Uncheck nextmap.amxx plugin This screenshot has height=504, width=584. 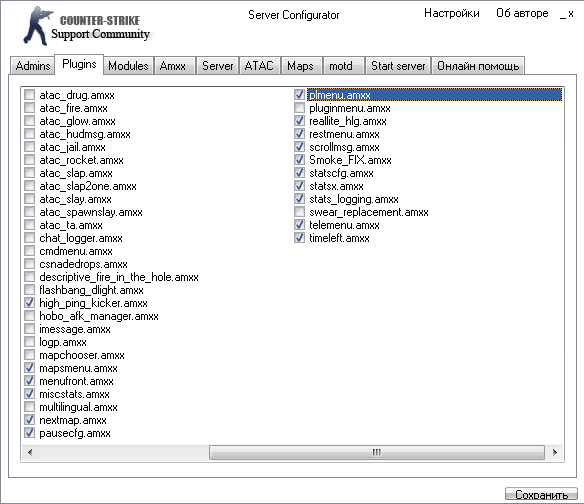coord(29,420)
